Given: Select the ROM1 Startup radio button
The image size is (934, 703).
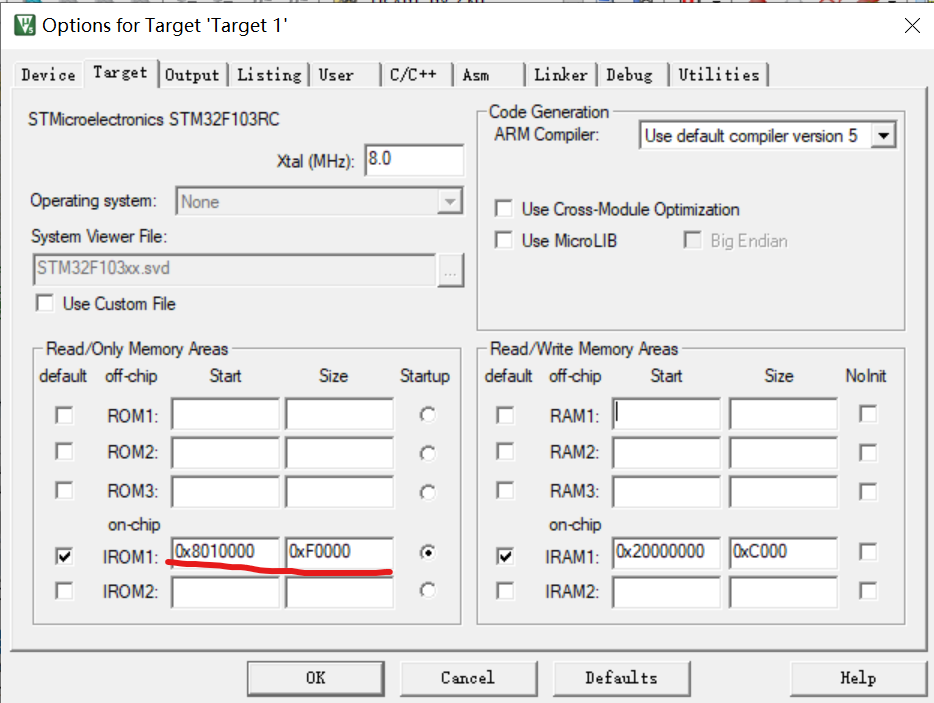Looking at the screenshot, I should (428, 414).
